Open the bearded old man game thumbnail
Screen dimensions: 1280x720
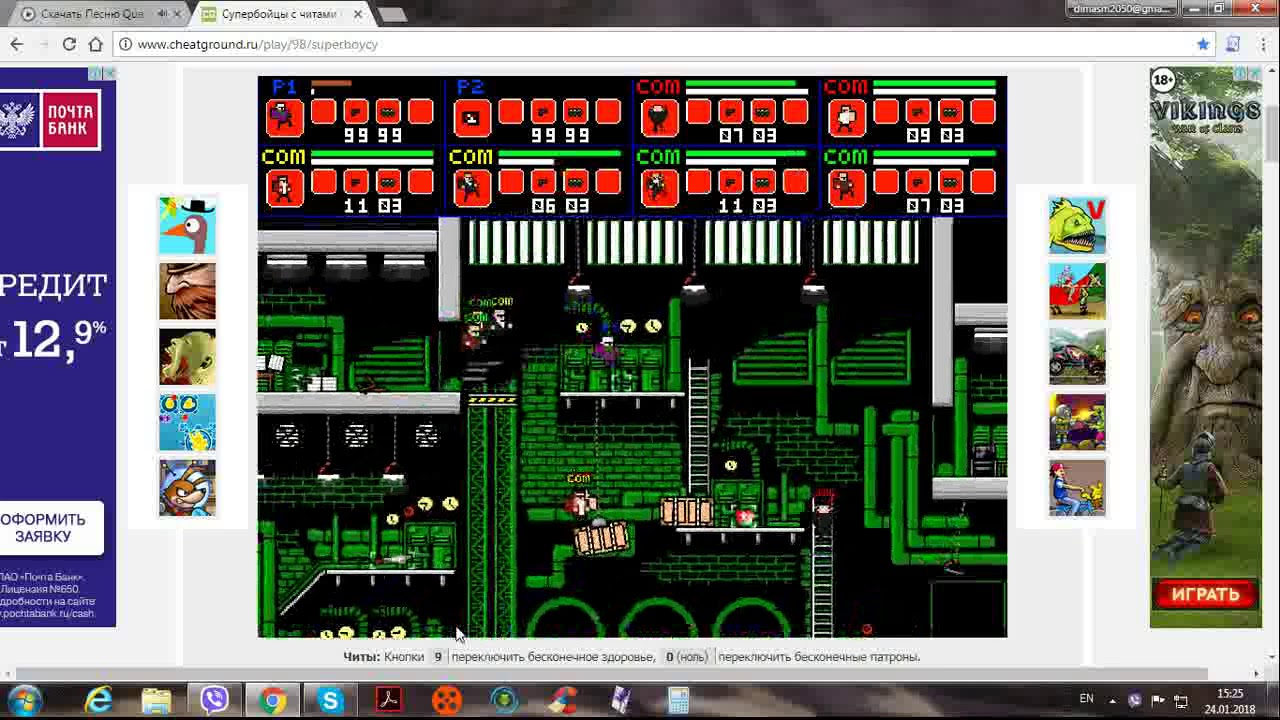click(x=187, y=291)
